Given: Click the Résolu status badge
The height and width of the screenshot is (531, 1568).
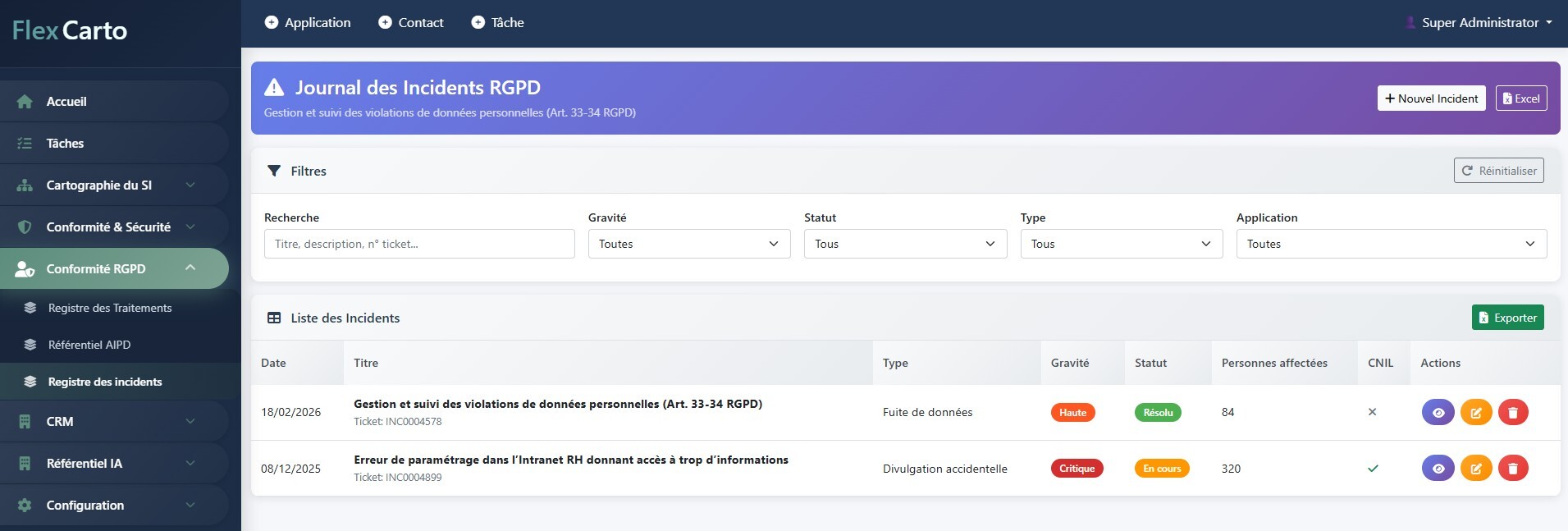Looking at the screenshot, I should pos(1158,413).
